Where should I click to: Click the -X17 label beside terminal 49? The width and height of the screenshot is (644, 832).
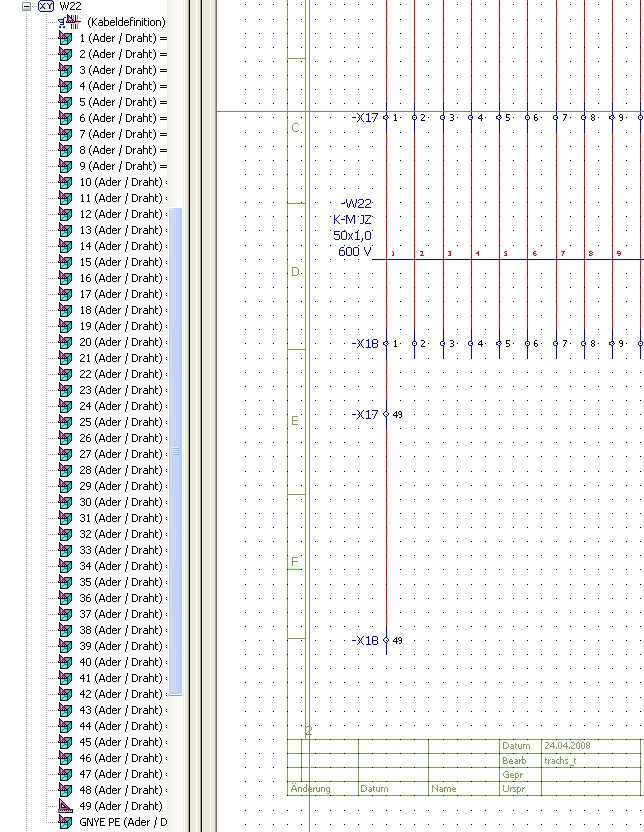pos(365,414)
